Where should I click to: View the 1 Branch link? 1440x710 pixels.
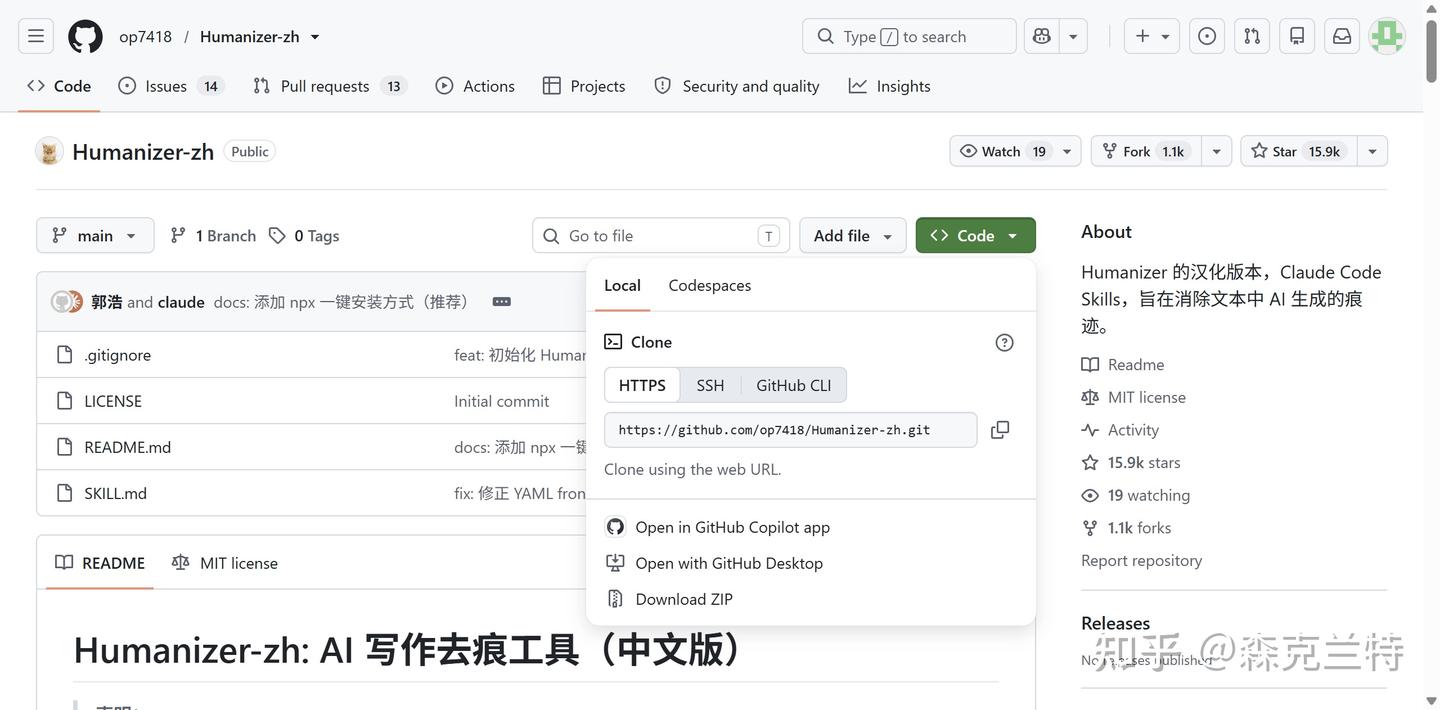(x=213, y=235)
